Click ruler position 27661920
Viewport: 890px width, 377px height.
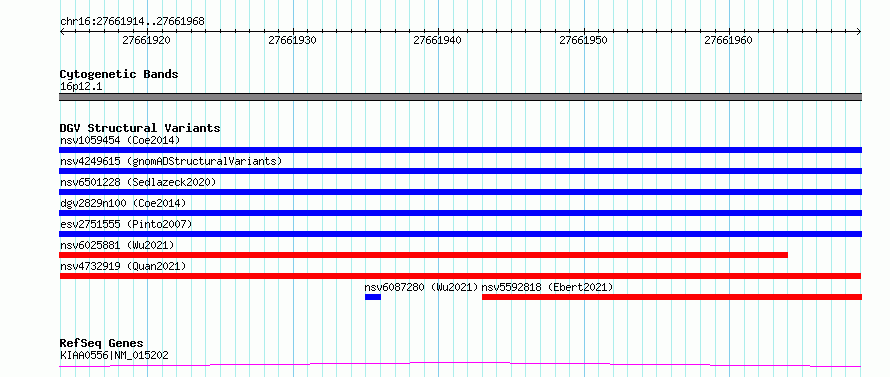coord(146,40)
